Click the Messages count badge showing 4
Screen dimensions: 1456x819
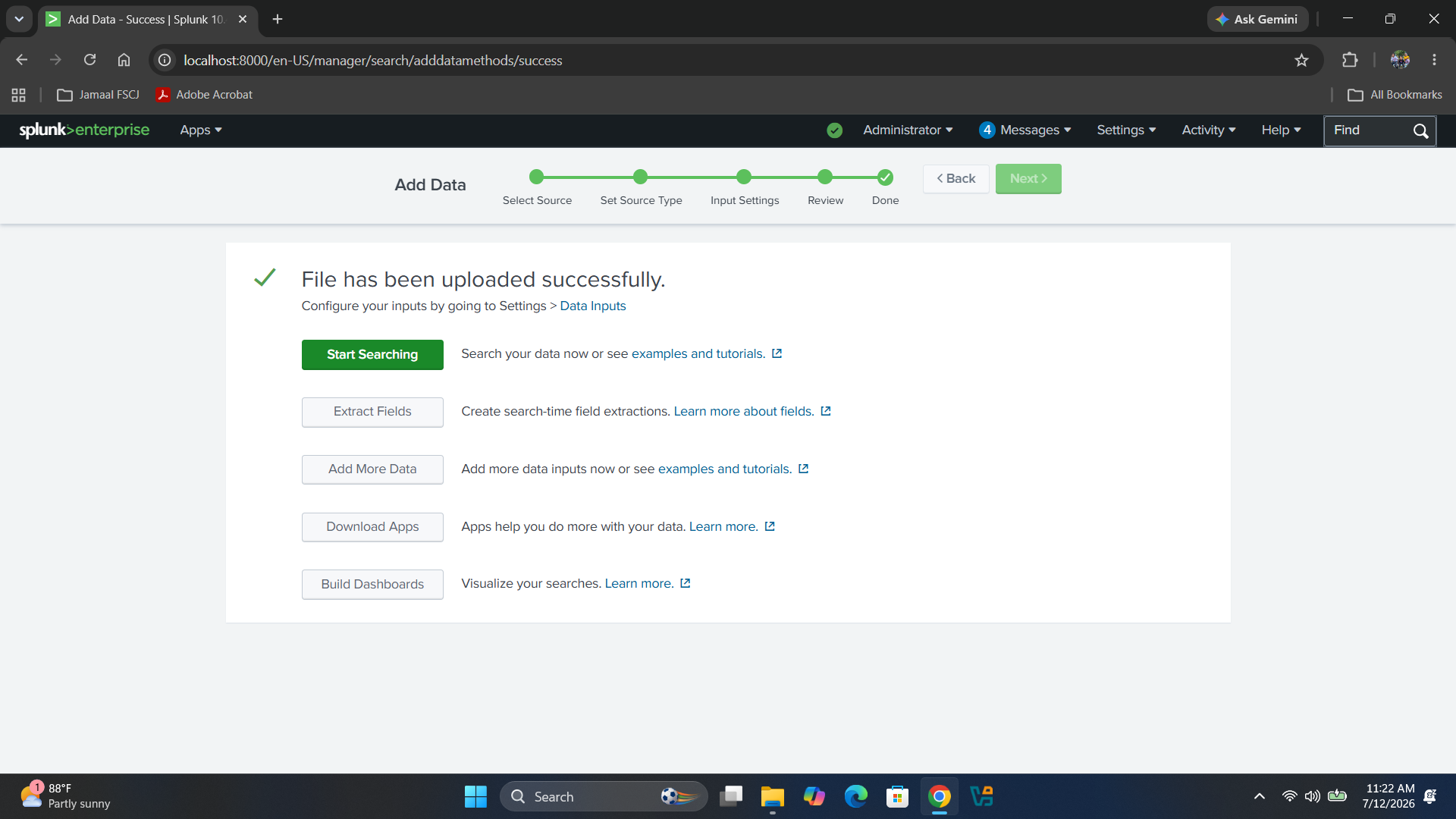tap(987, 130)
